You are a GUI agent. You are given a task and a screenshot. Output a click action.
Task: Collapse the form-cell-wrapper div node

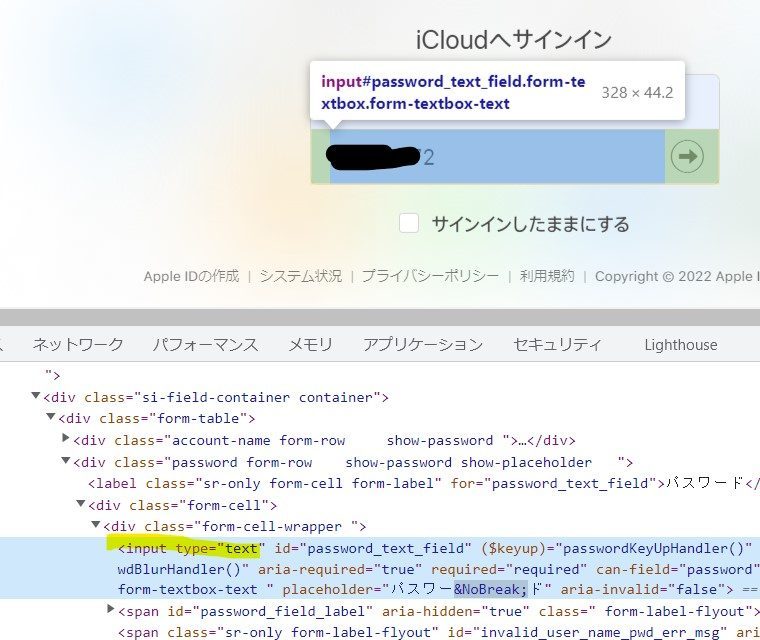tap(96, 525)
